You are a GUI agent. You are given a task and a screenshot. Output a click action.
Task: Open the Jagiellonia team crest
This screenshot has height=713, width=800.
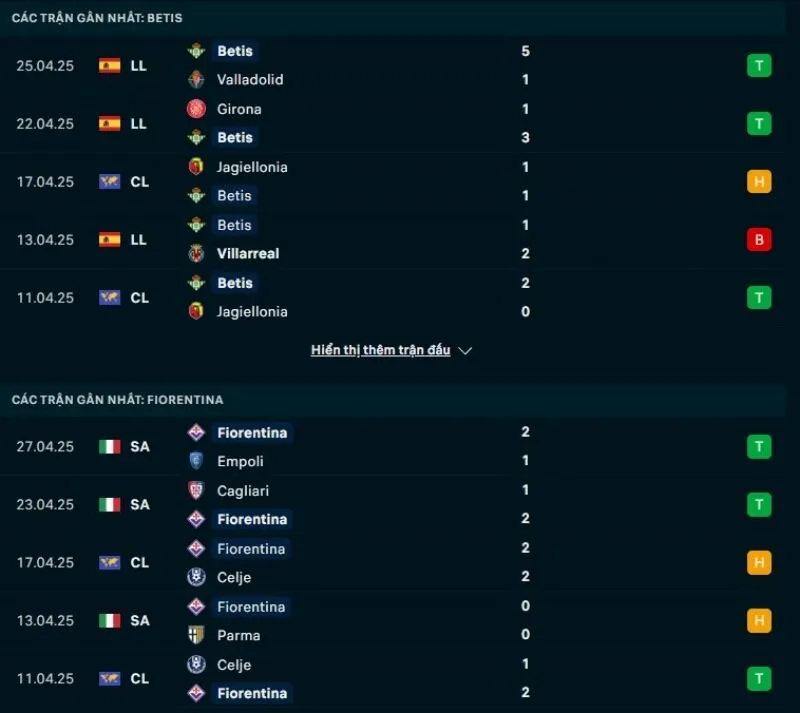[196, 167]
